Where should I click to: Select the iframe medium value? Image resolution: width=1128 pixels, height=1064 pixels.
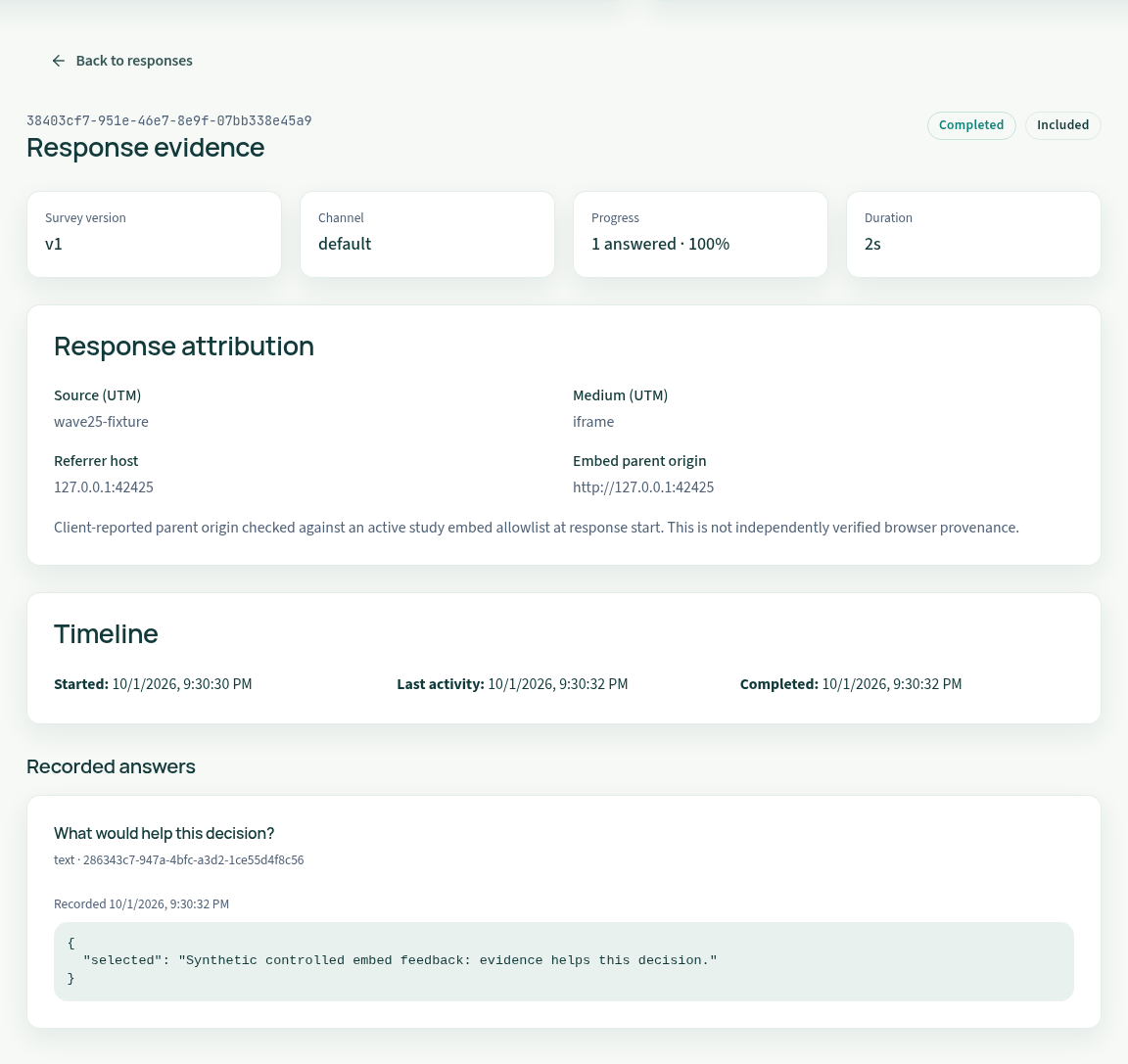coord(593,422)
